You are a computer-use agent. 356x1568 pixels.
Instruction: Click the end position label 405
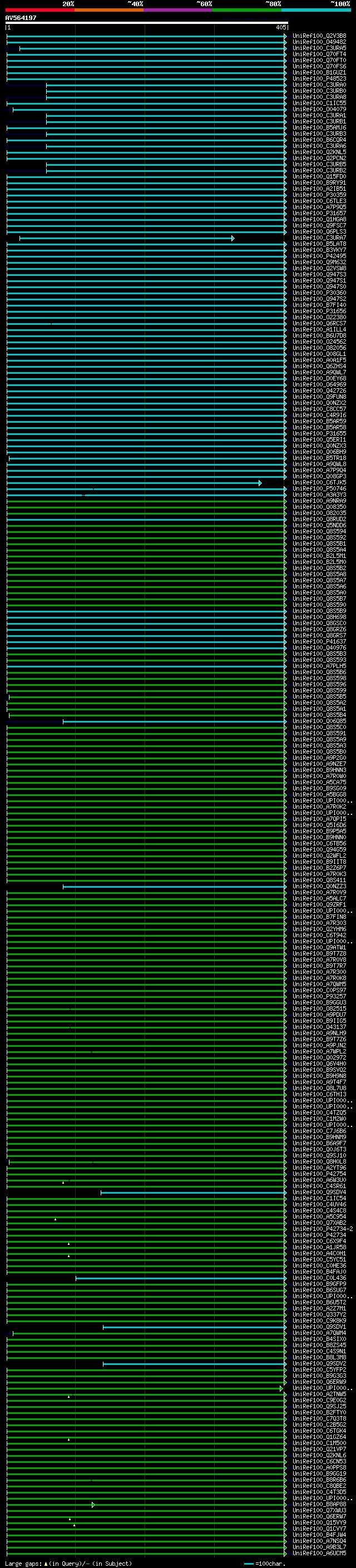click(280, 27)
